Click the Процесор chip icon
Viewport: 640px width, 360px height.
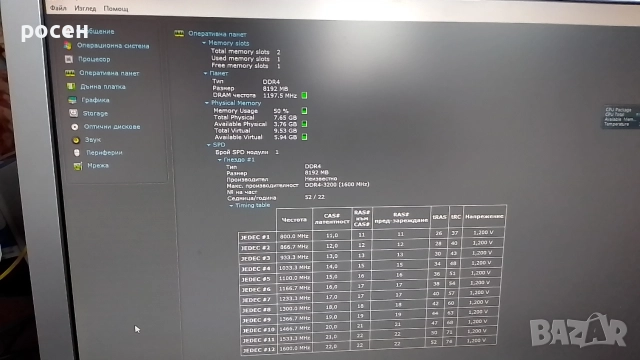pyautogui.click(x=69, y=59)
